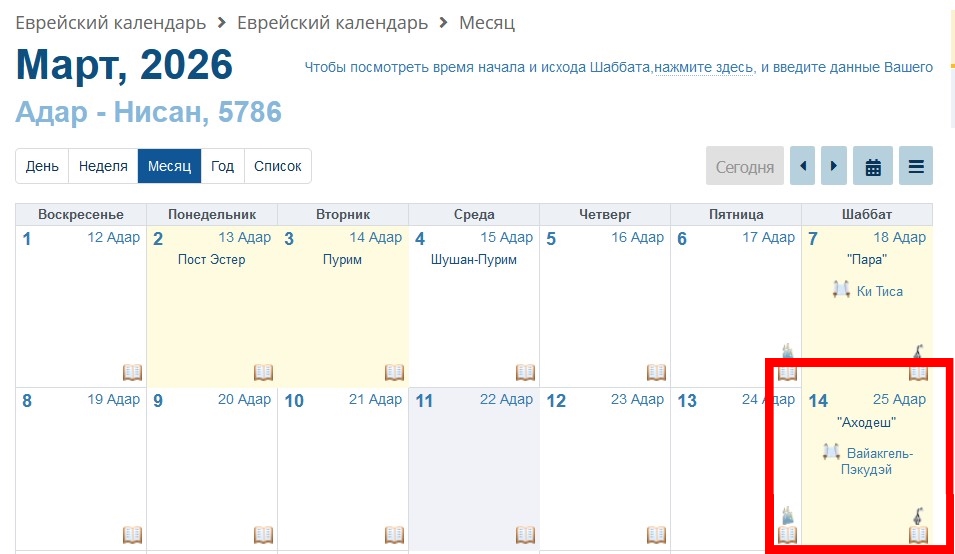Image resolution: width=955 pixels, height=554 pixels.
Task: Open the hamburger menu beside calendar icon
Action: pyautogui.click(x=915, y=167)
